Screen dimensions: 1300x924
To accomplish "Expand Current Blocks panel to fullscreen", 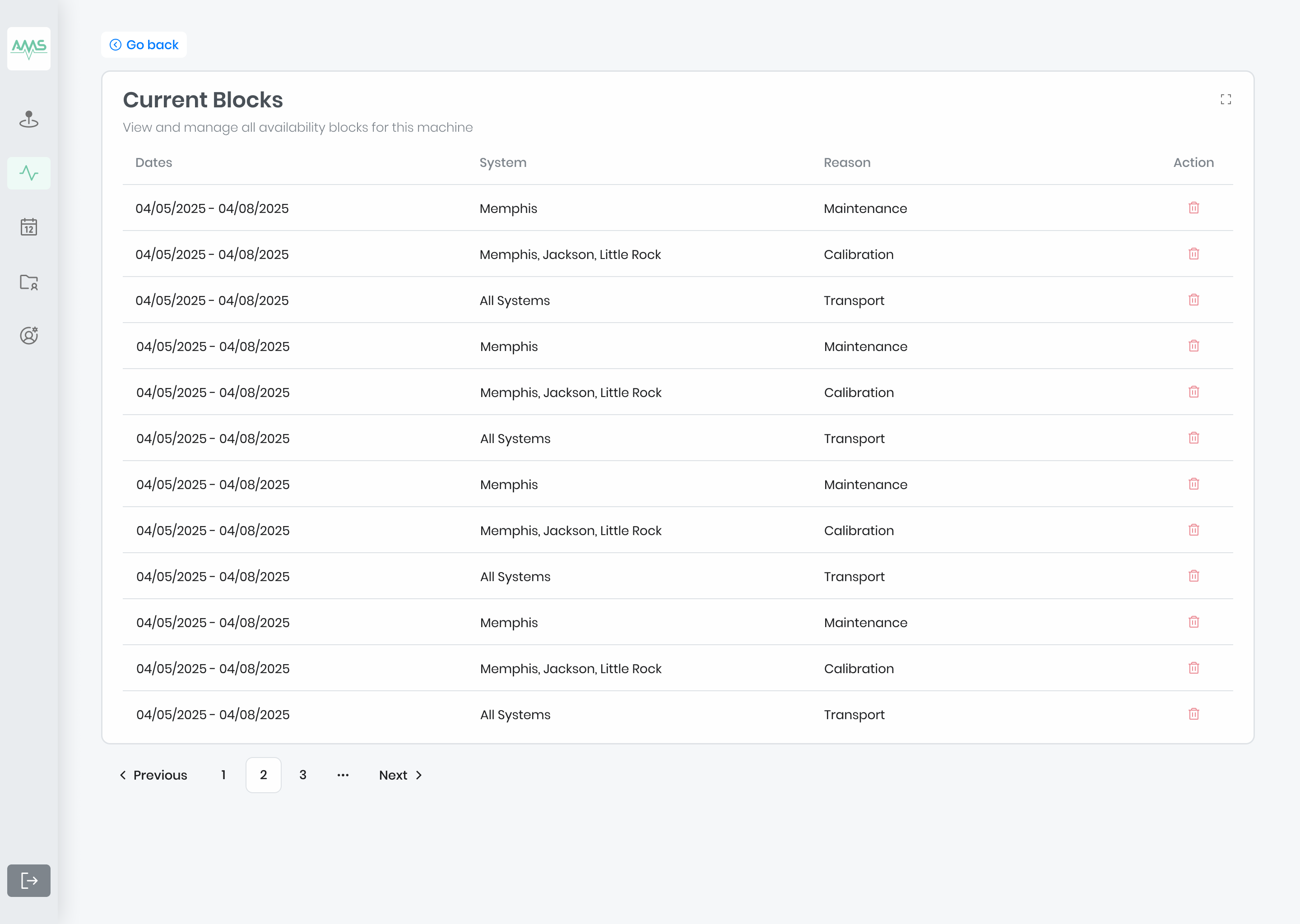I will 1226,100.
